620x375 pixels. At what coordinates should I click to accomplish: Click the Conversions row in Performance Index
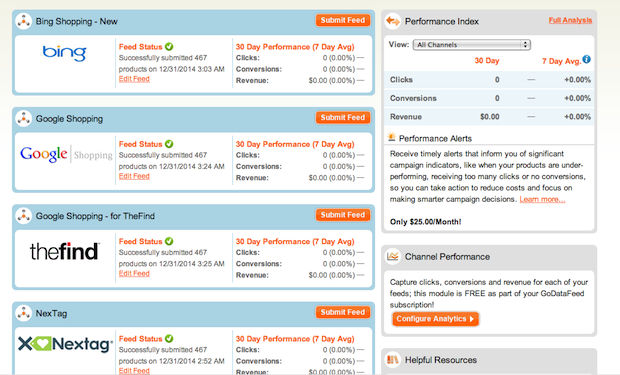pos(489,98)
